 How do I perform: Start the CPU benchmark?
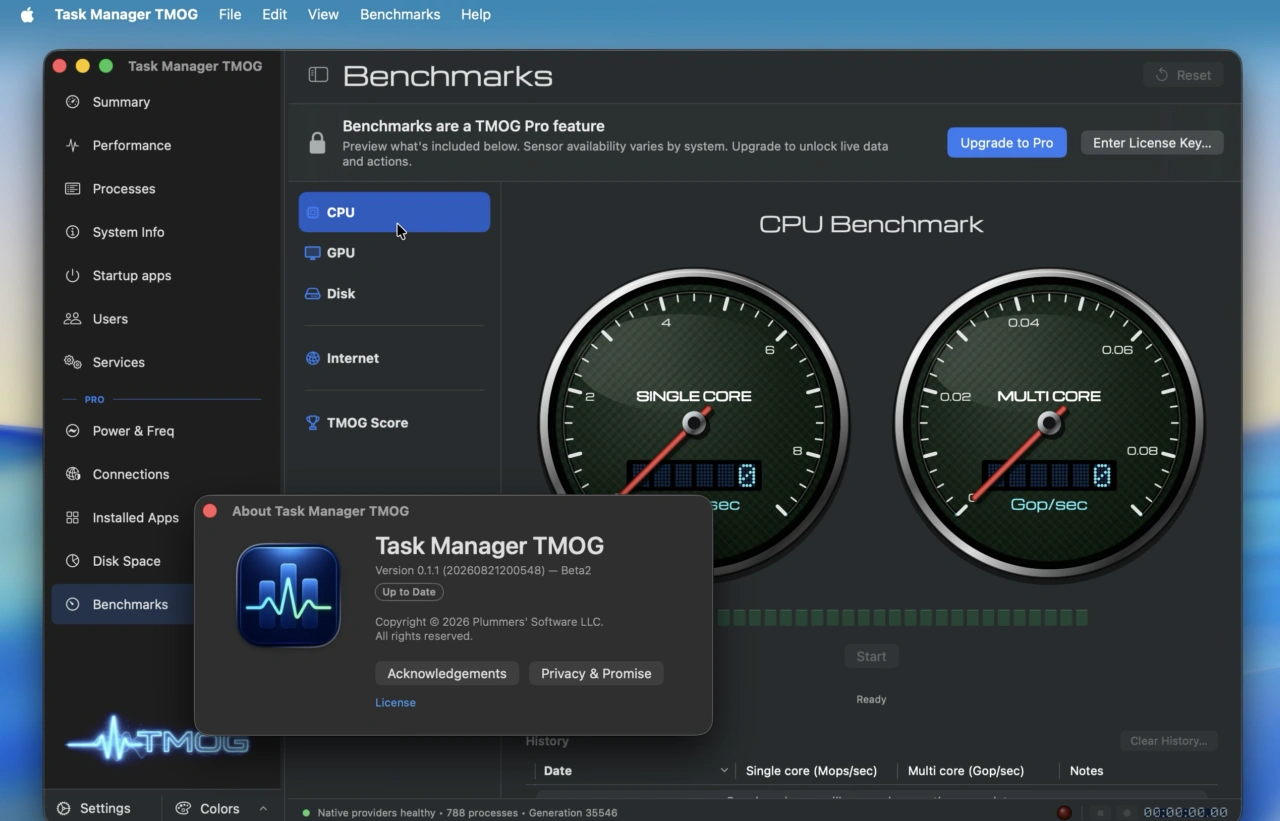click(871, 657)
